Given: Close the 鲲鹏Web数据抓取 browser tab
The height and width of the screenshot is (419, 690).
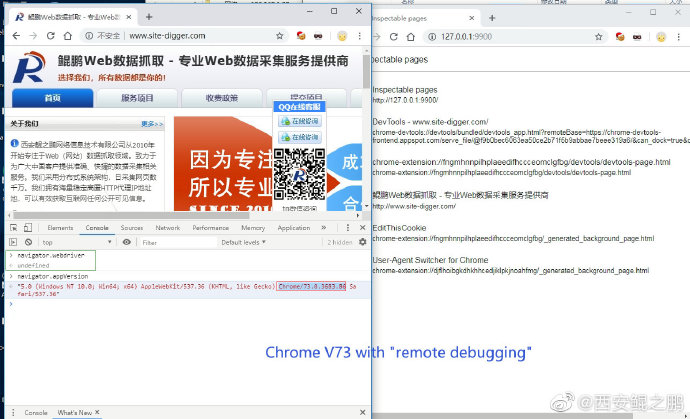Looking at the screenshot, I should [x=129, y=17].
